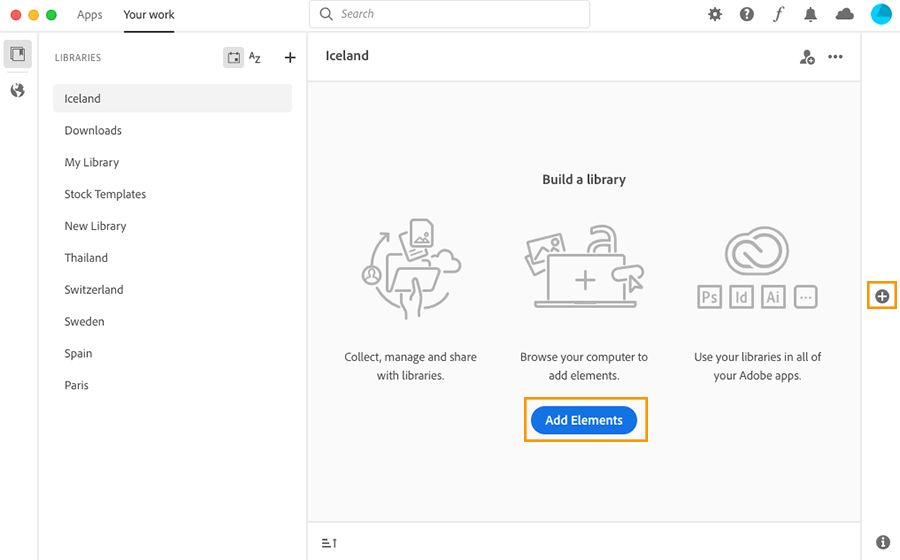The width and height of the screenshot is (900, 560).
Task: Open the sort order menu at bottom
Action: (x=329, y=543)
